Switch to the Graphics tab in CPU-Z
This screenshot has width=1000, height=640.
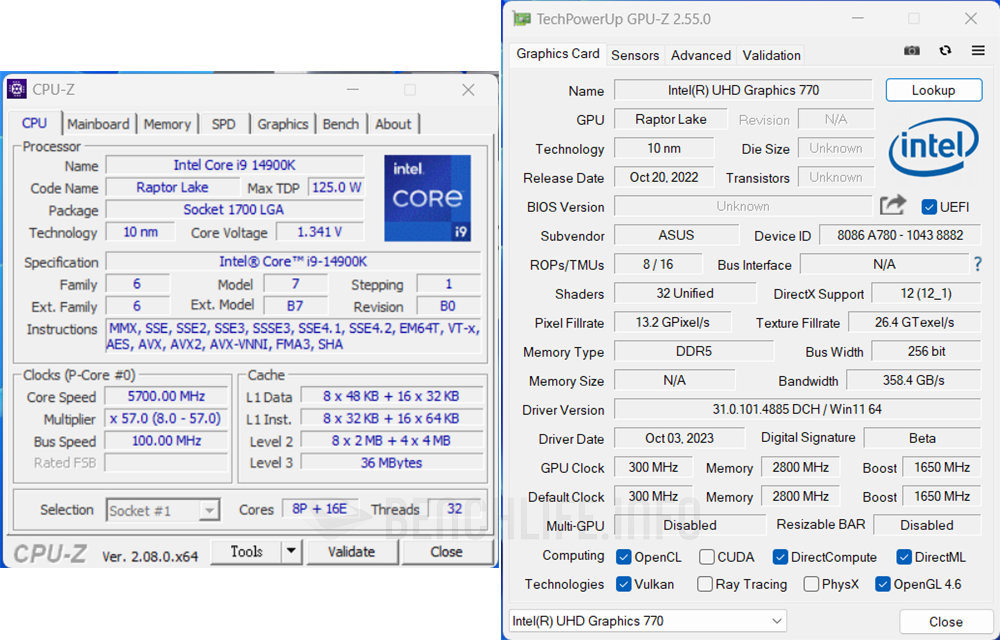tap(283, 124)
